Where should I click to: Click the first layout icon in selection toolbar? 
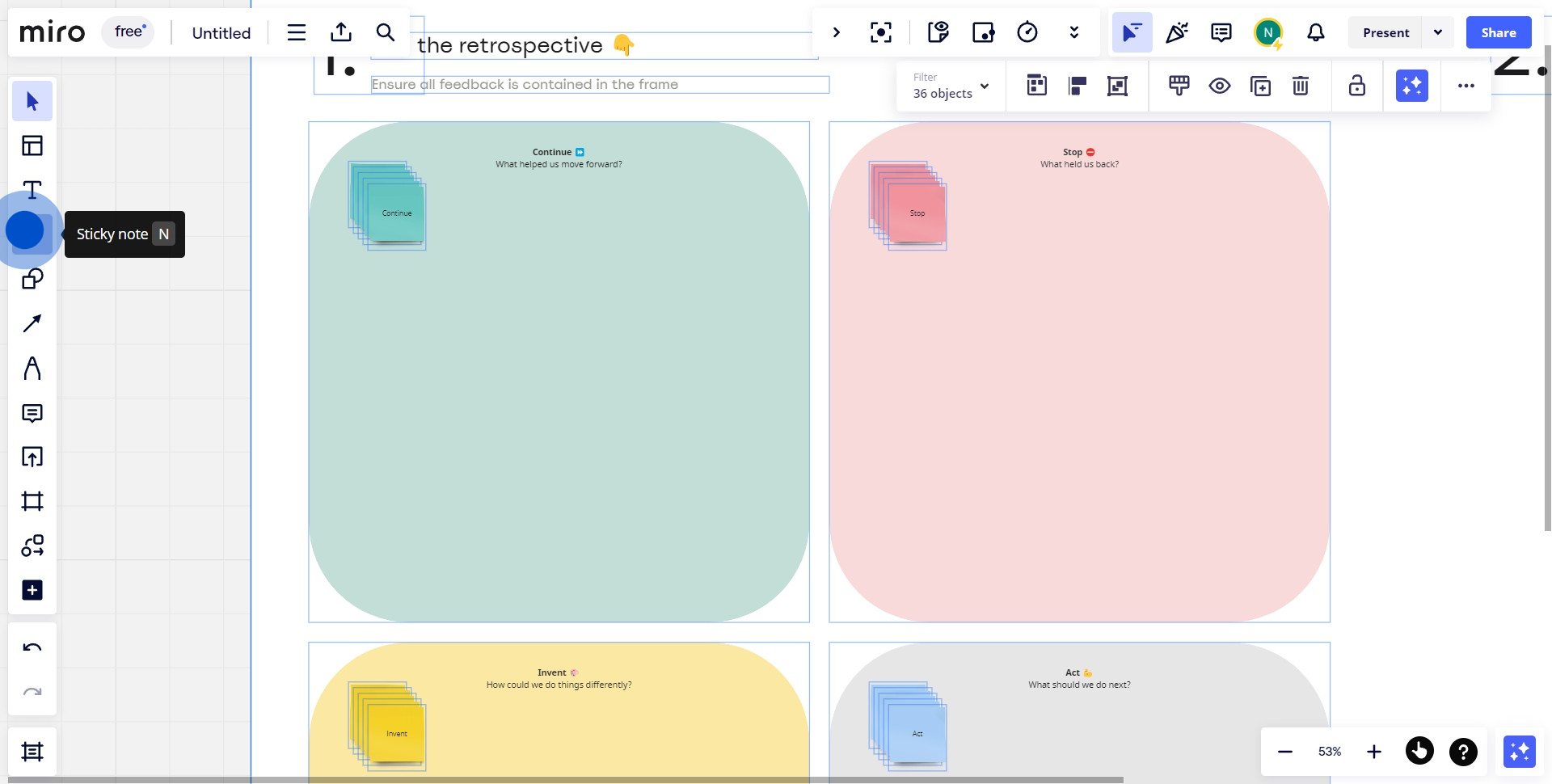(x=1037, y=86)
